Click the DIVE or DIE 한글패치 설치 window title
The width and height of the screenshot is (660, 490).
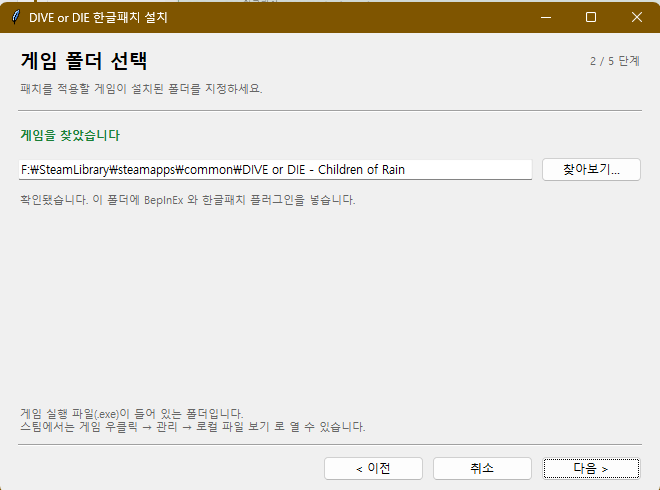[x=98, y=18]
